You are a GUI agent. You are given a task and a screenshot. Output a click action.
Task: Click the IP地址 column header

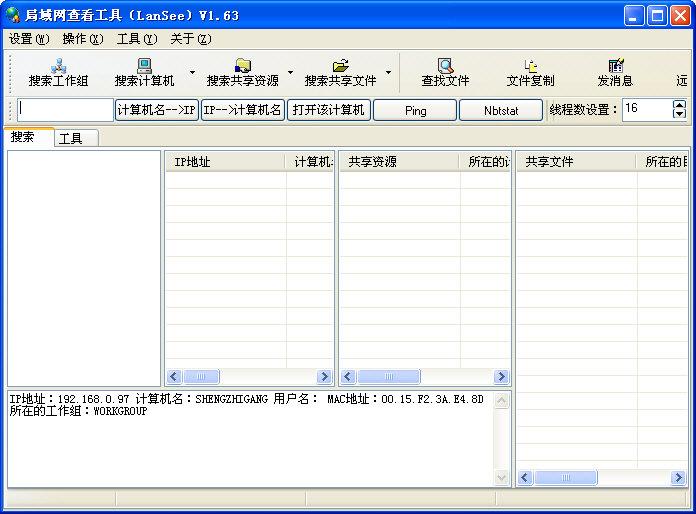[225, 162]
